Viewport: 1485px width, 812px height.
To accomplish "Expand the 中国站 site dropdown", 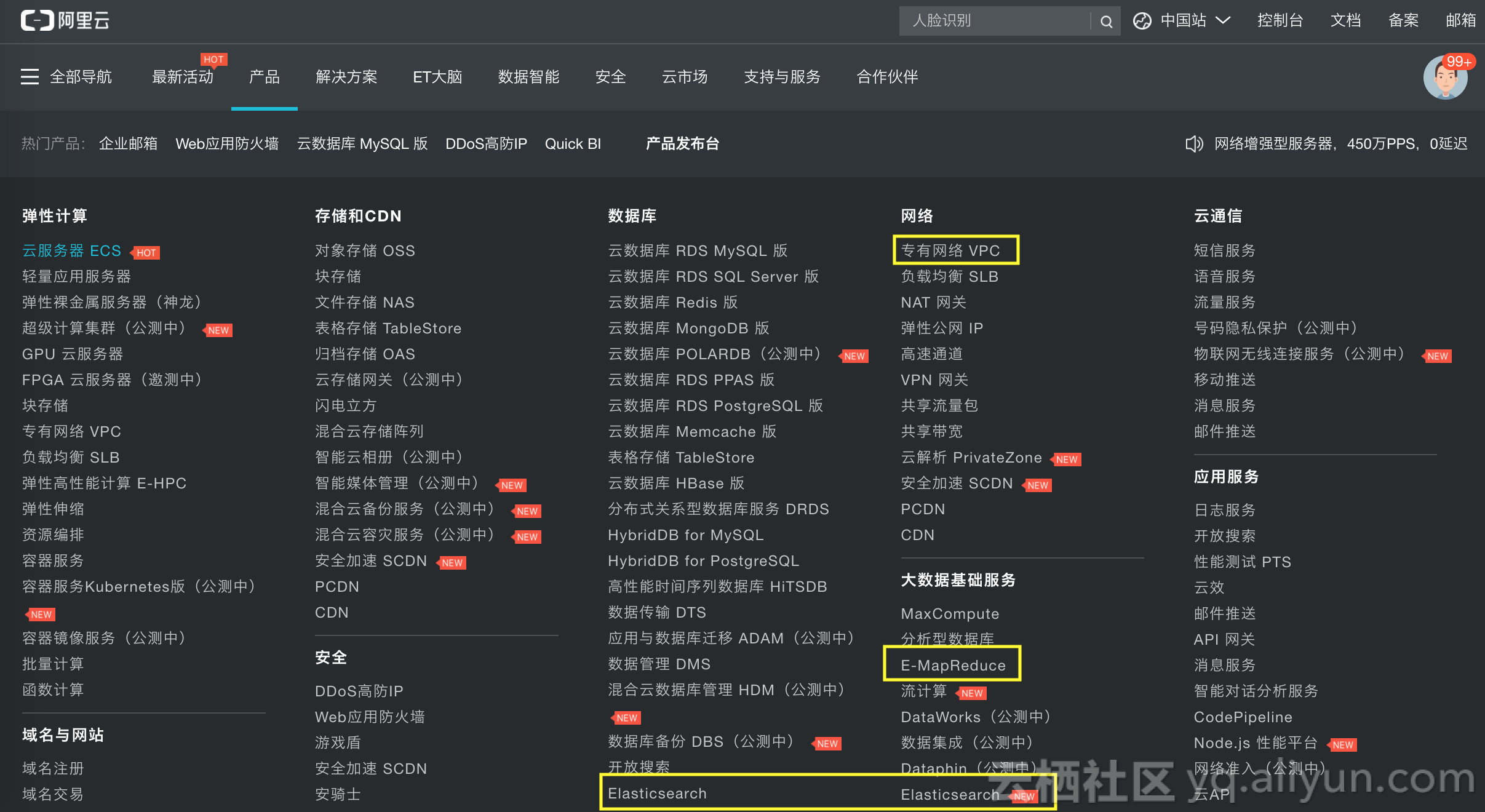I will [x=1195, y=21].
